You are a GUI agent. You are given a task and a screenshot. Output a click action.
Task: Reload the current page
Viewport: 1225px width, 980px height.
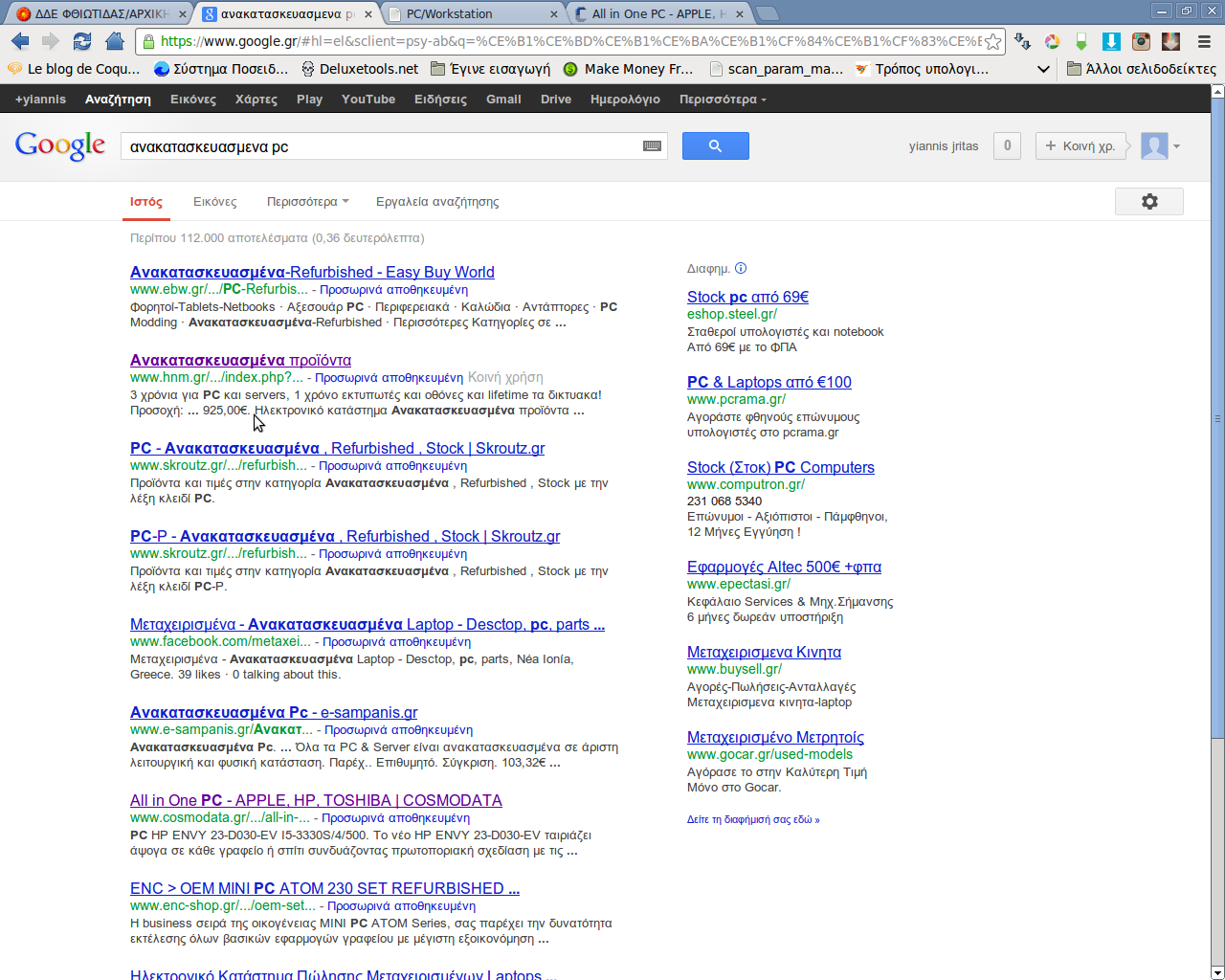pos(82,41)
